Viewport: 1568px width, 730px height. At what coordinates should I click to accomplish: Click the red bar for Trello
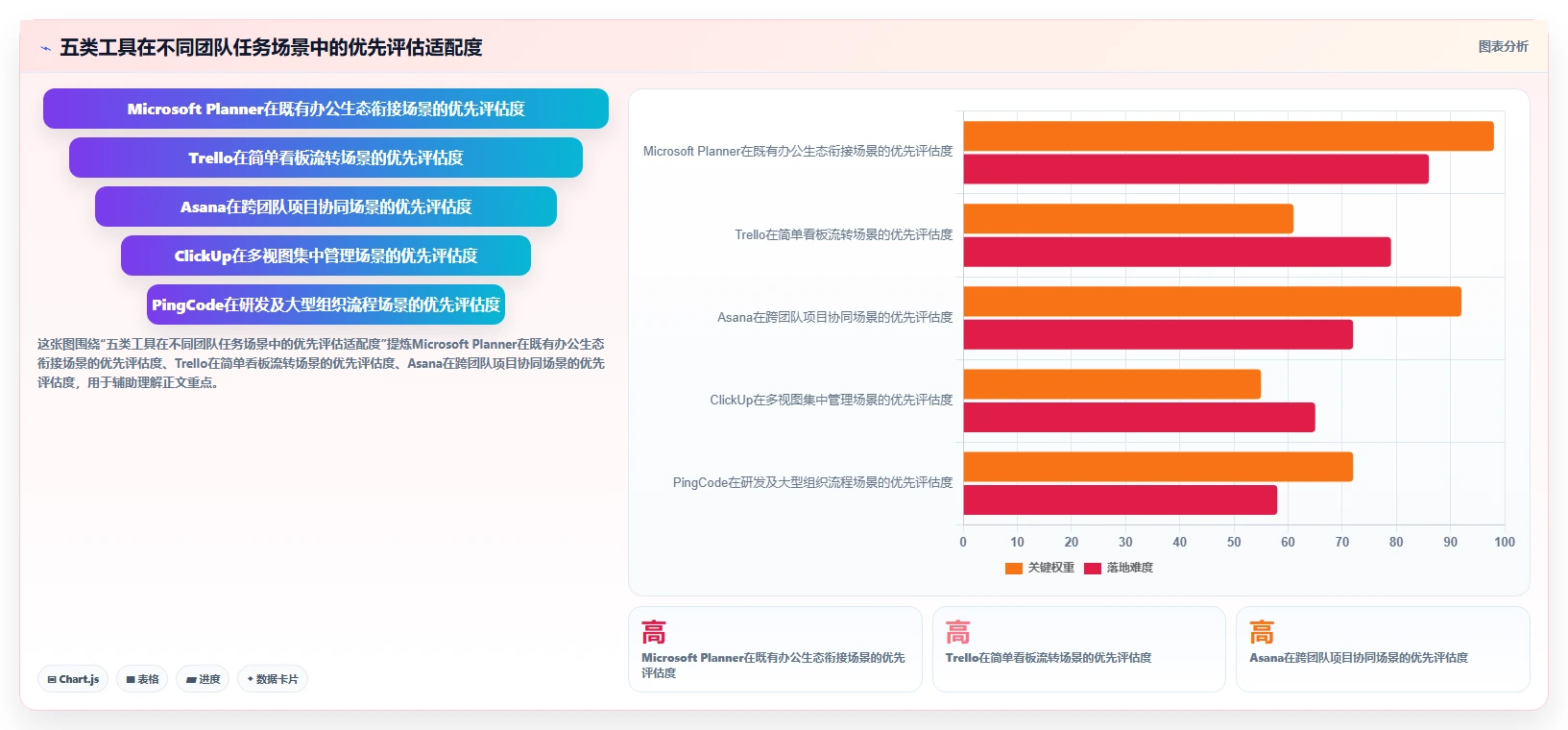1177,252
